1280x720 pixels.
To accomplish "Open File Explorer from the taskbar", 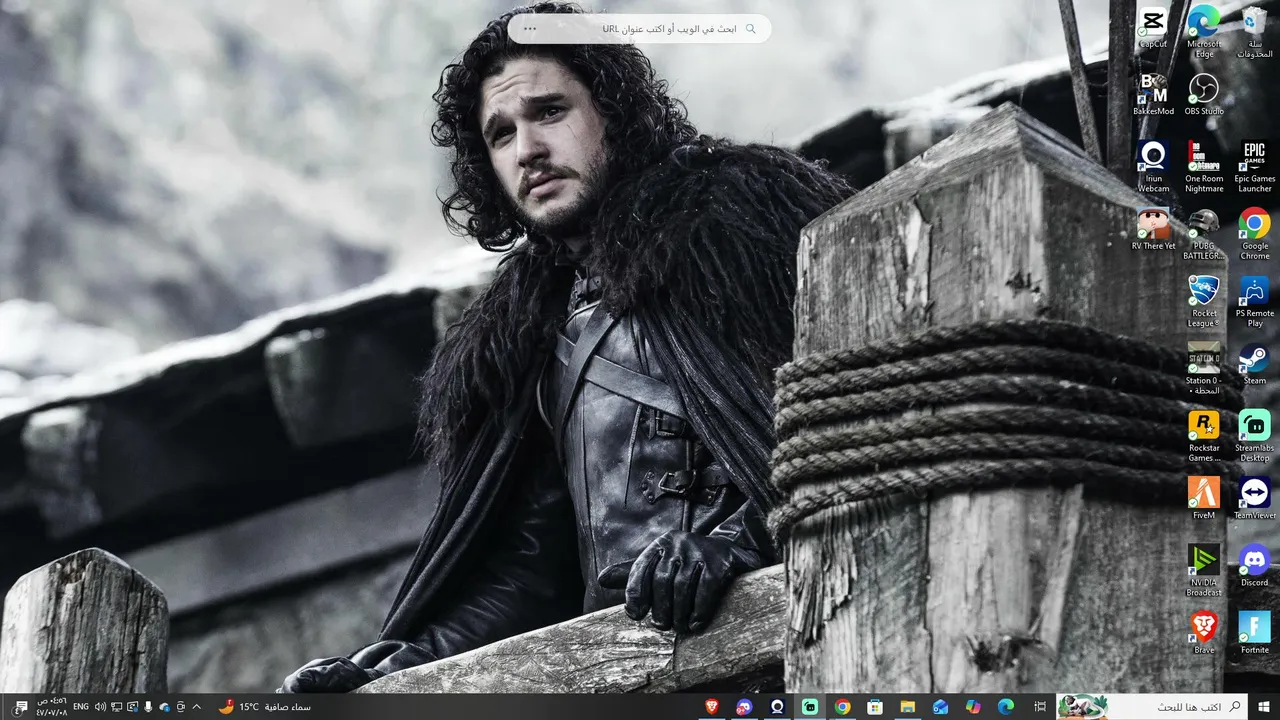I will pyautogui.click(x=908, y=707).
